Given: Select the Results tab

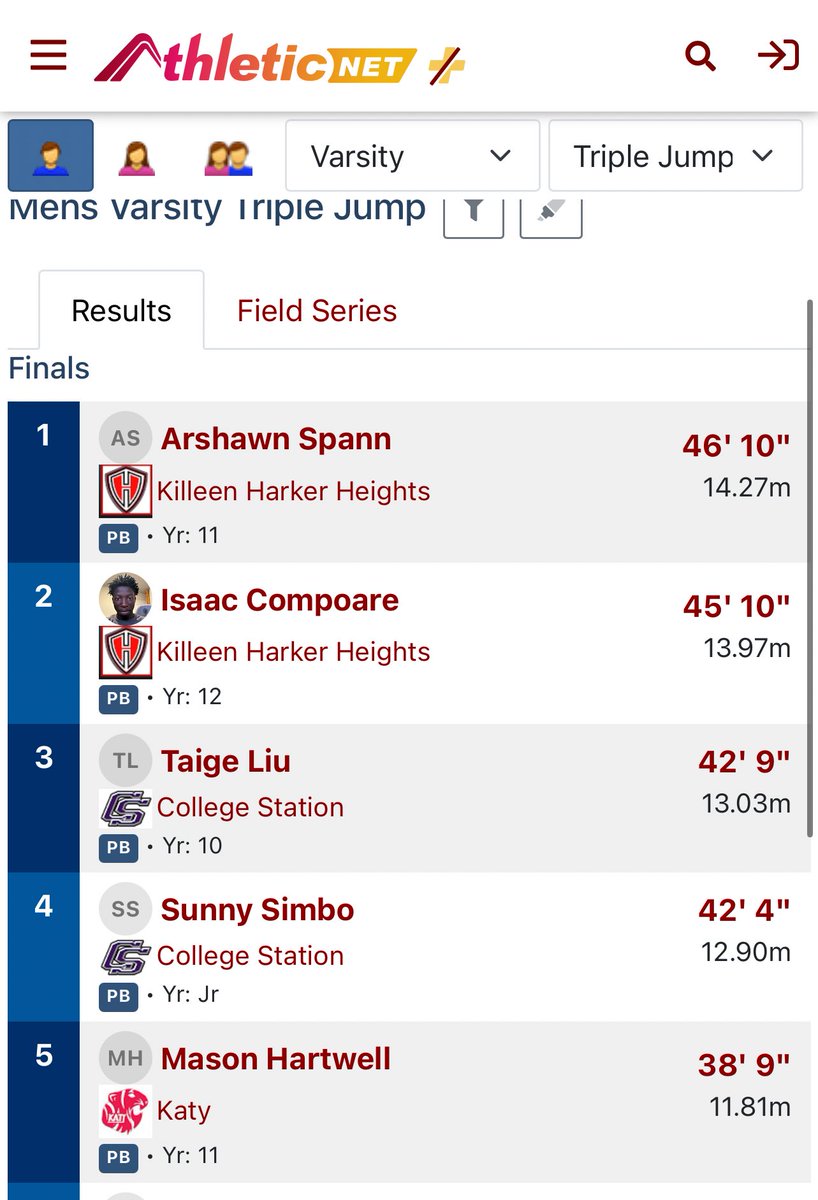Looking at the screenshot, I should [121, 311].
